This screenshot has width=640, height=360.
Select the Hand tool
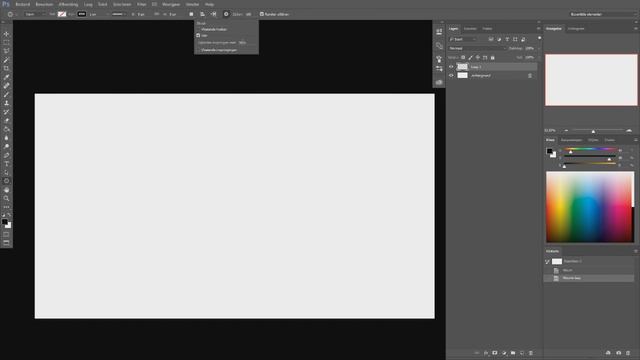pos(6,190)
